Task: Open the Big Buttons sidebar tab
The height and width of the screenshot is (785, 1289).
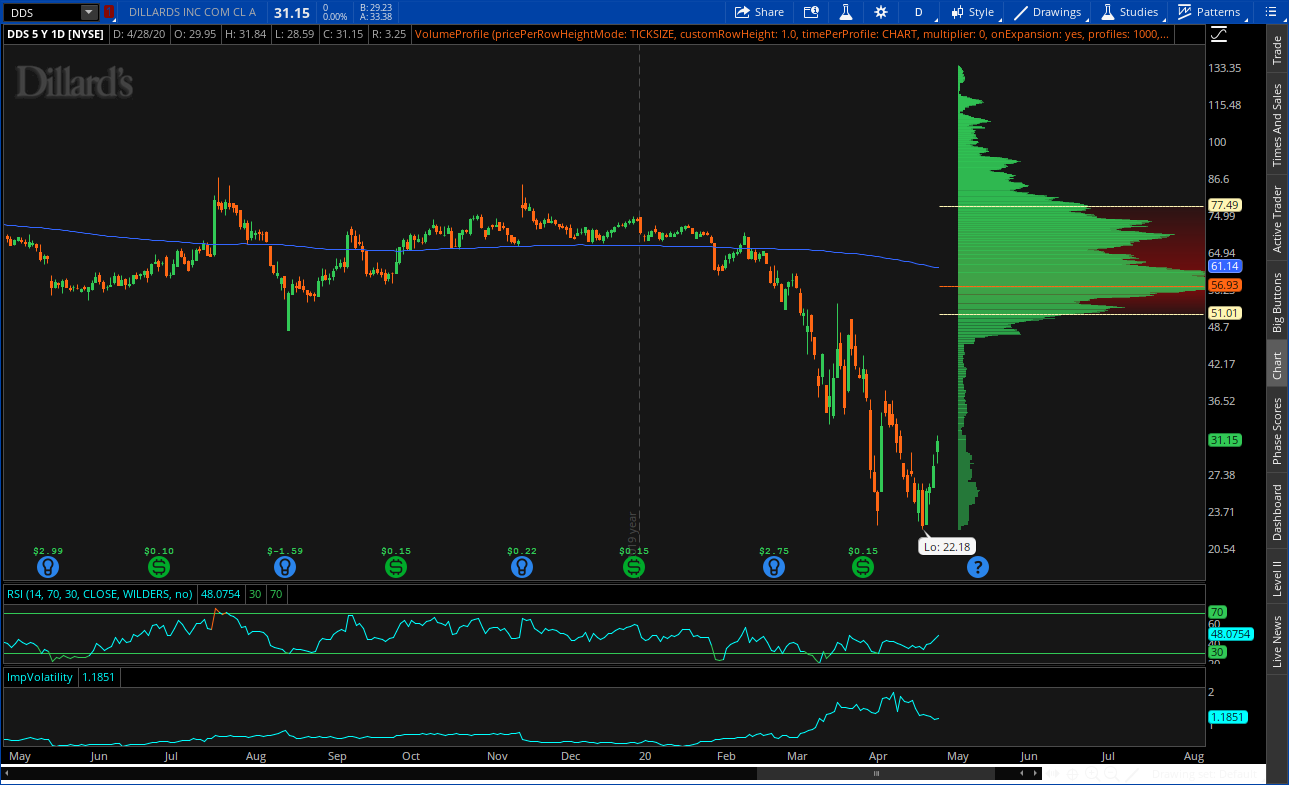Action: click(1277, 302)
